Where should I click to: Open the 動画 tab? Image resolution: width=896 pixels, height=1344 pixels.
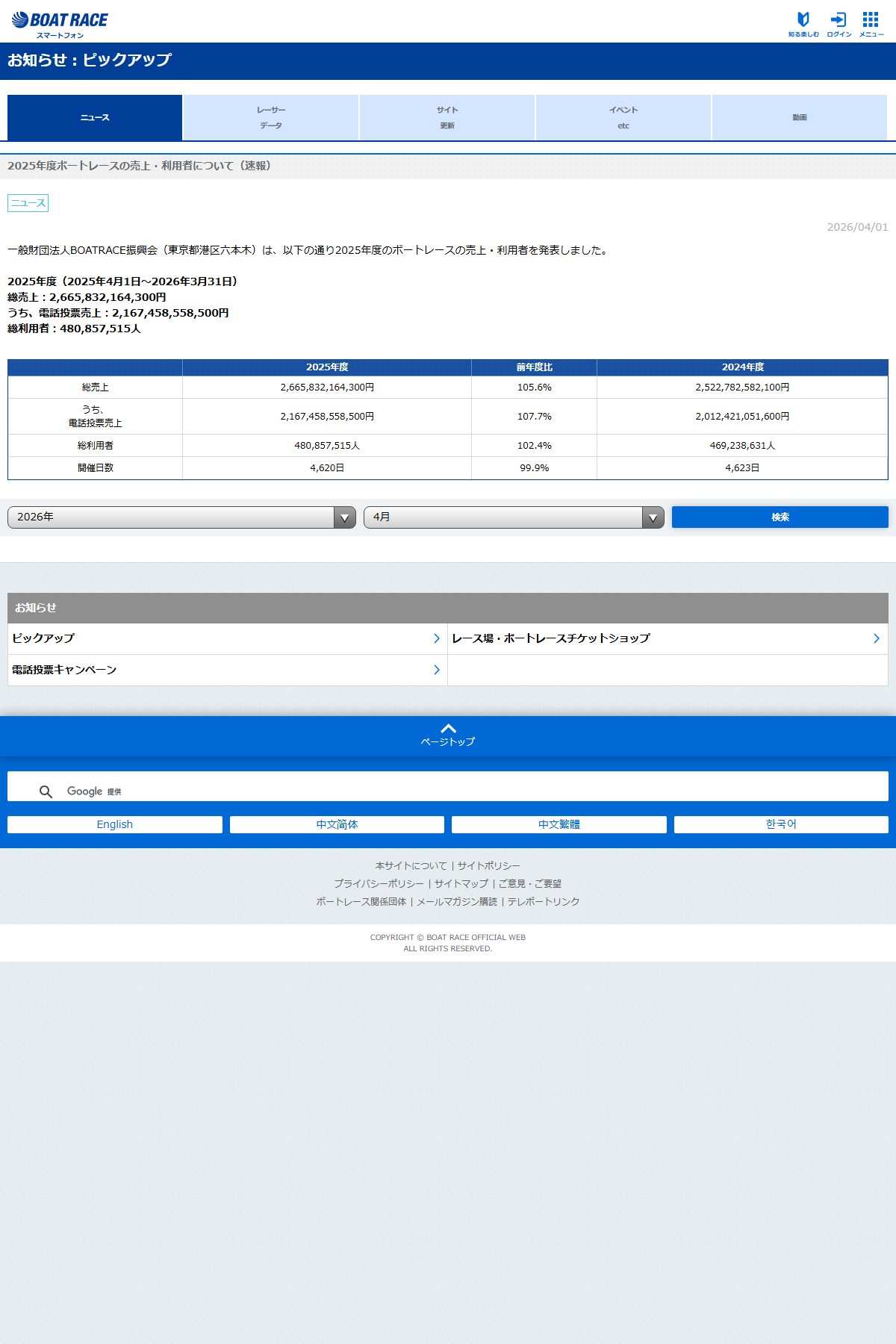[800, 117]
